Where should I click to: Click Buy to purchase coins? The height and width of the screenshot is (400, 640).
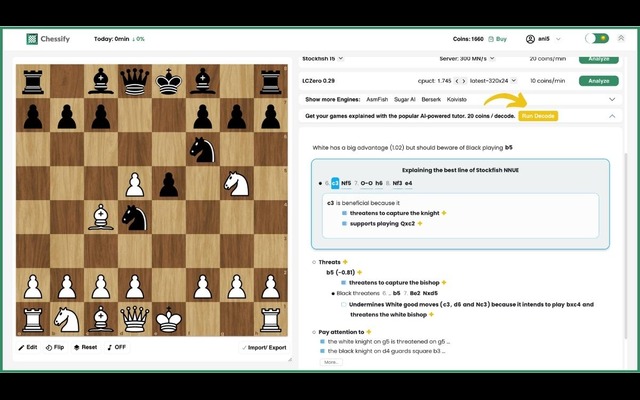(x=498, y=39)
